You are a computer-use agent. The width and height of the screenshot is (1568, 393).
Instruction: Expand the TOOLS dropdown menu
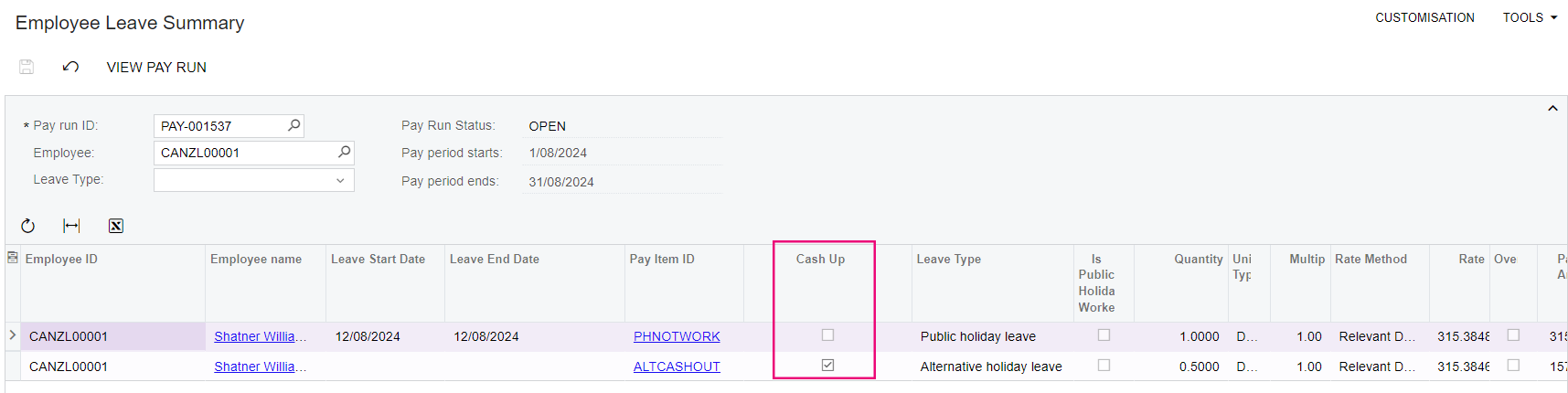1530,17
